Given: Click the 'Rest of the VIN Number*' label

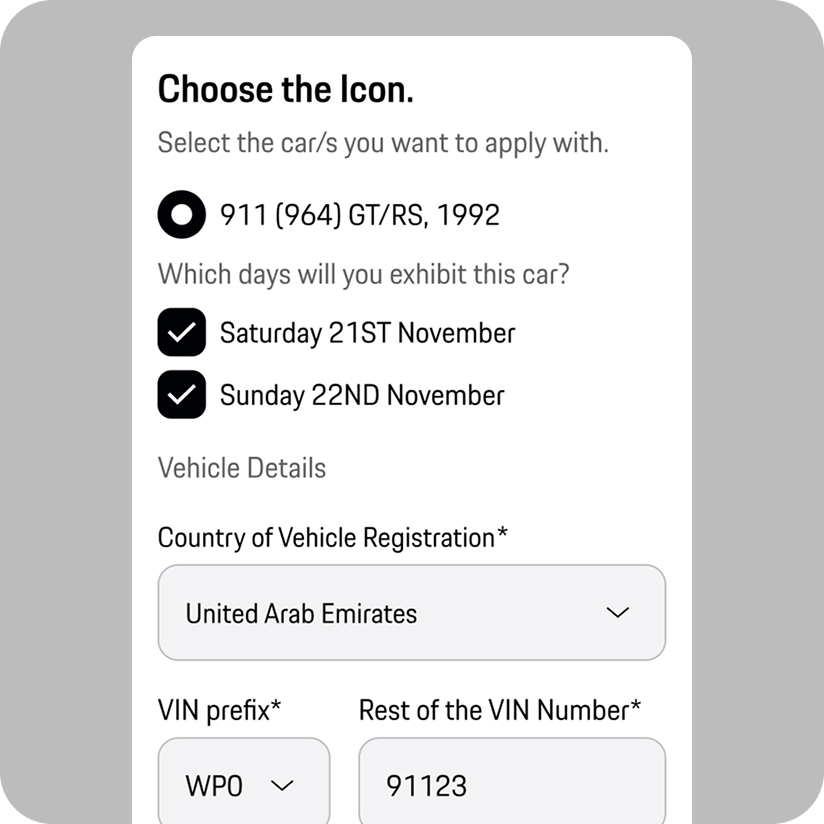Looking at the screenshot, I should [500, 710].
